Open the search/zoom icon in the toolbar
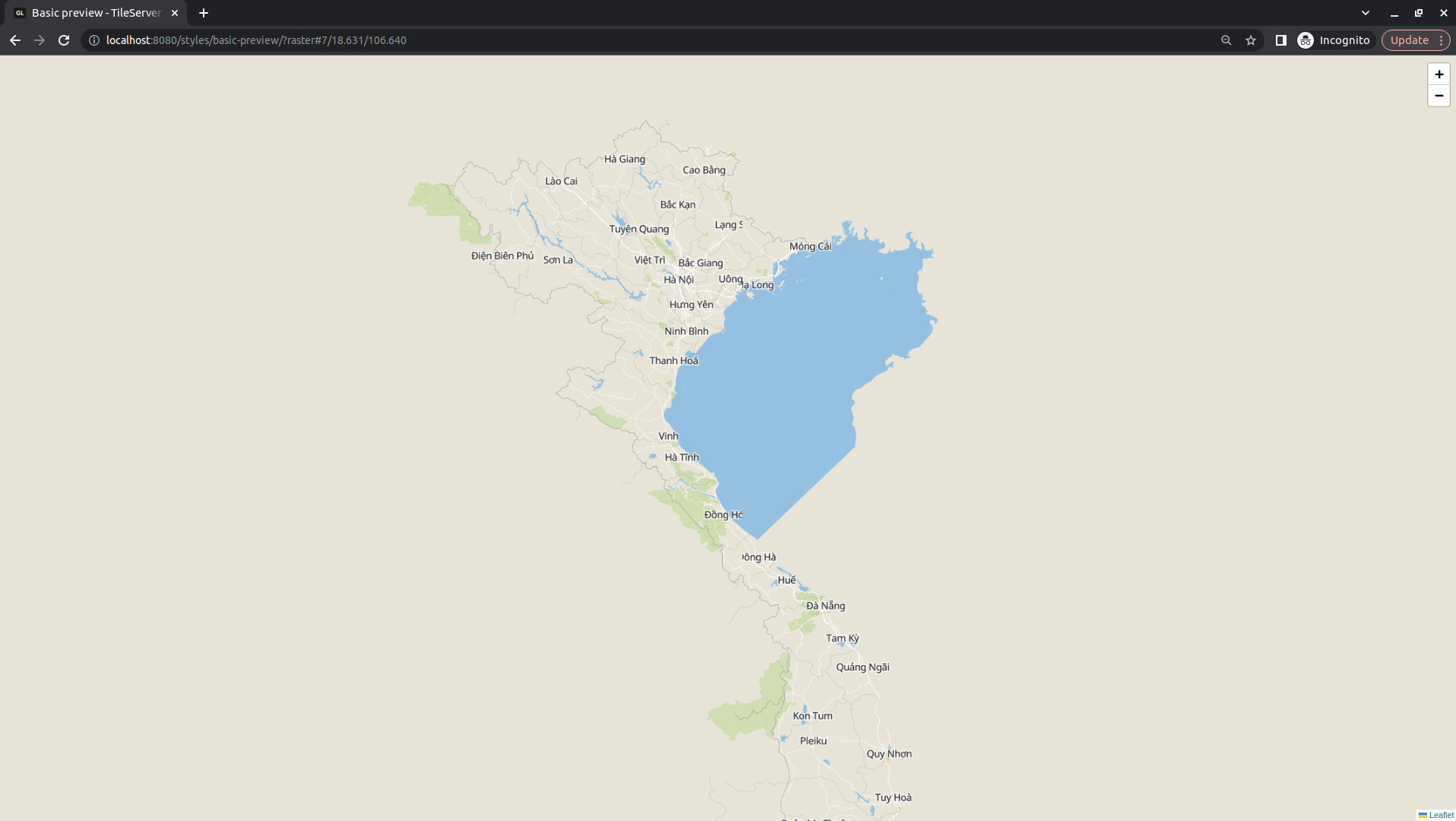This screenshot has height=821, width=1456. tap(1226, 40)
